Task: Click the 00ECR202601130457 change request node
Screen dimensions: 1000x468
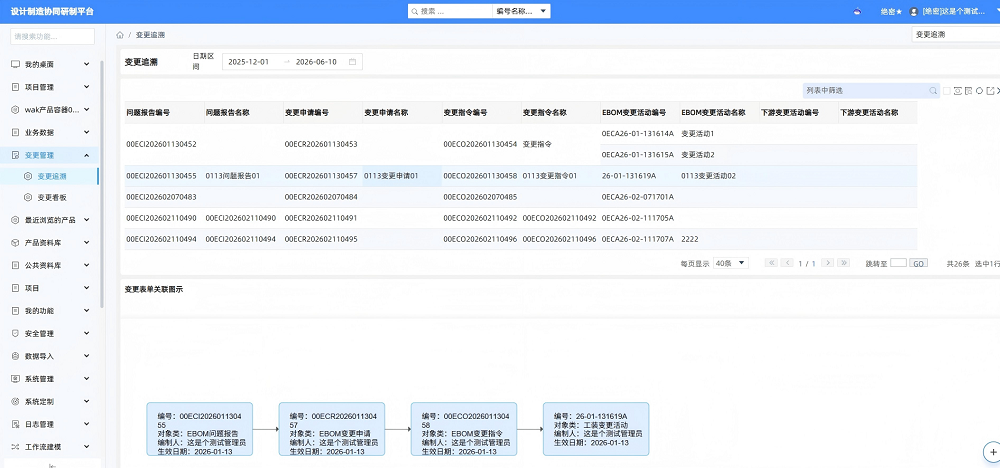Action: pyautogui.click(x=332, y=429)
